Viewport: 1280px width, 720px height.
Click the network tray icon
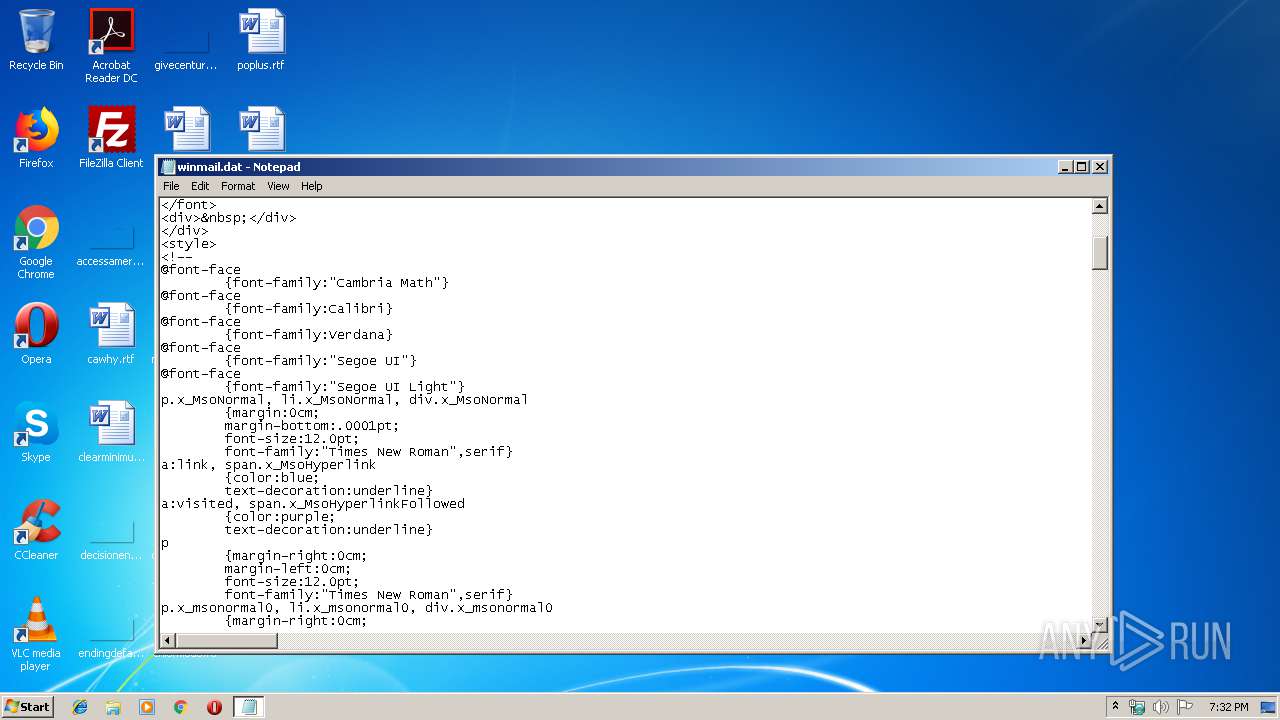(x=1137, y=707)
